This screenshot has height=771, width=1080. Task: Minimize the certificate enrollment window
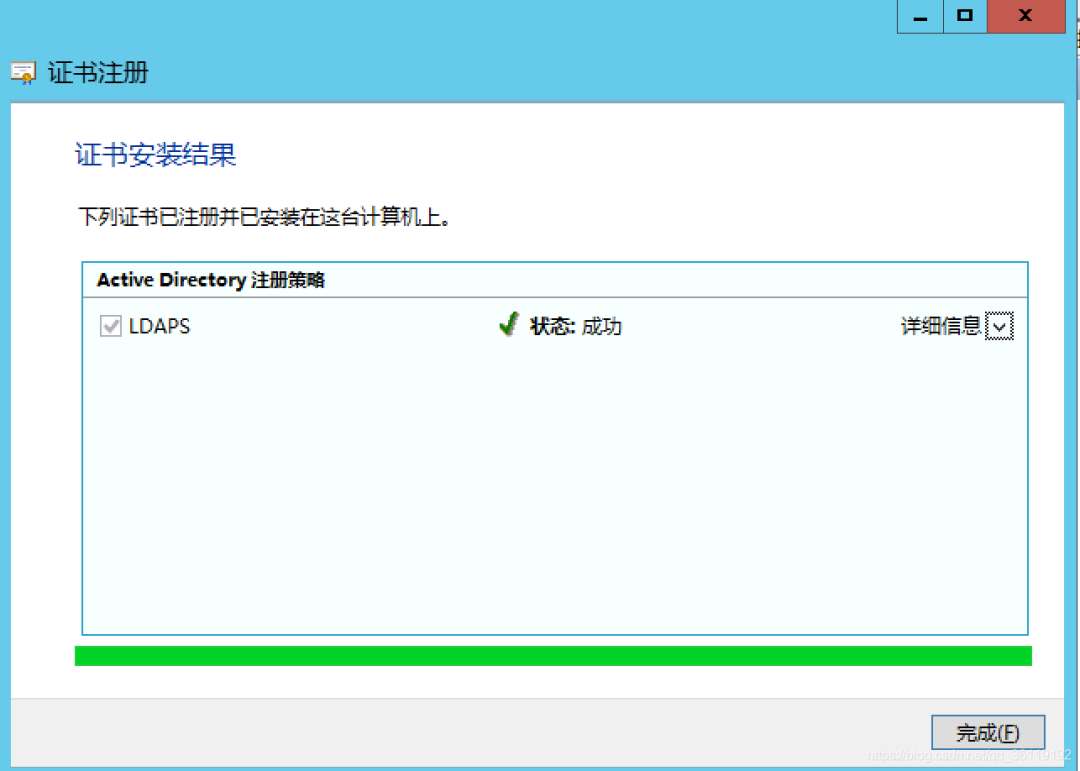click(920, 17)
